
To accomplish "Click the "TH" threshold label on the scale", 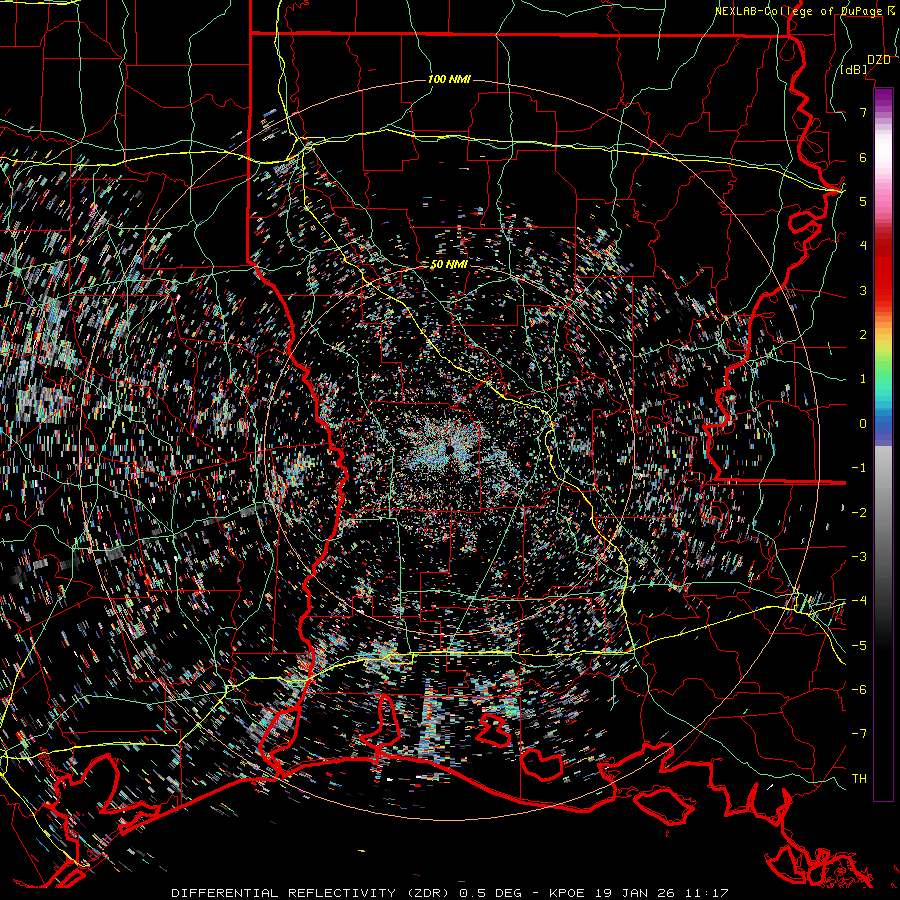I will tap(859, 779).
